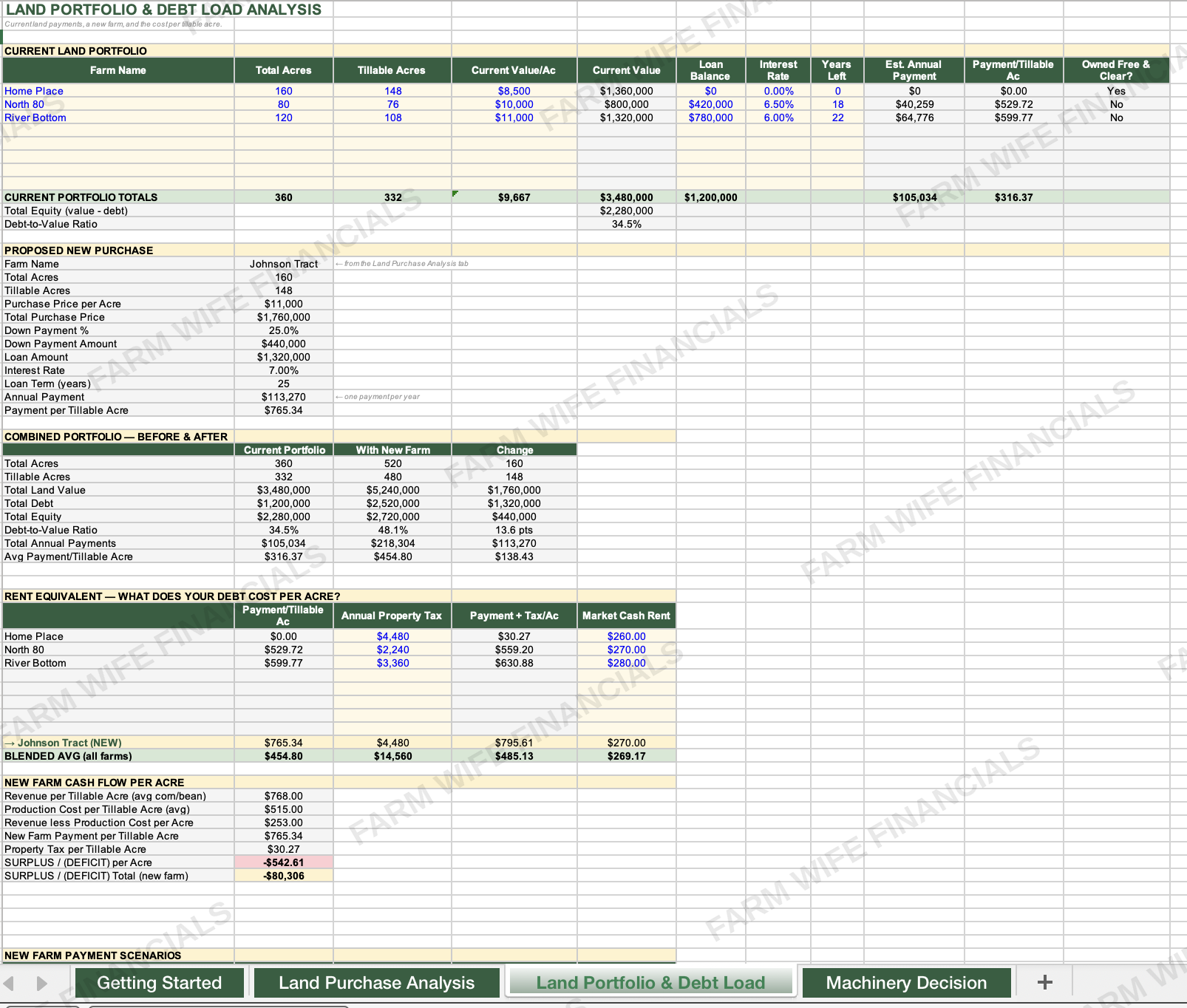The height and width of the screenshot is (1008, 1187).
Task: Click the Debt-to-Value change value 13.6 pts
Action: tap(514, 530)
